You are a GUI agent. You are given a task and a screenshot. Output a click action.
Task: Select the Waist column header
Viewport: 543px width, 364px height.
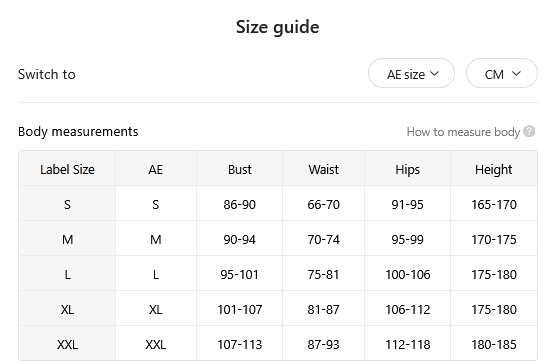pos(323,169)
